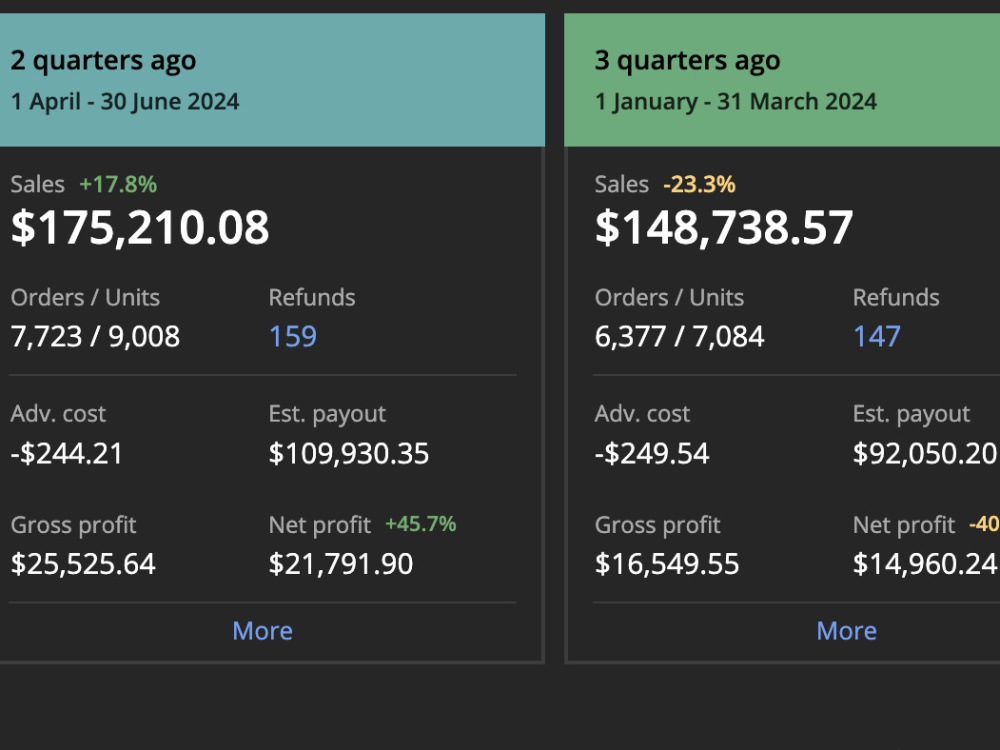Click orders / units value 6,377 / 7,084
The width and height of the screenshot is (1000, 750).
(679, 336)
